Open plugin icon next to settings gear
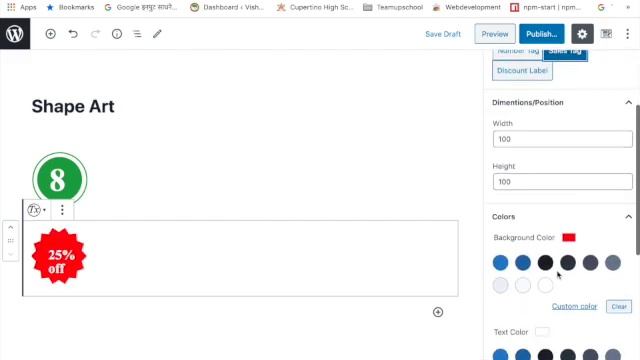Image resolution: width=640 pixels, height=360 pixels. (x=606, y=34)
